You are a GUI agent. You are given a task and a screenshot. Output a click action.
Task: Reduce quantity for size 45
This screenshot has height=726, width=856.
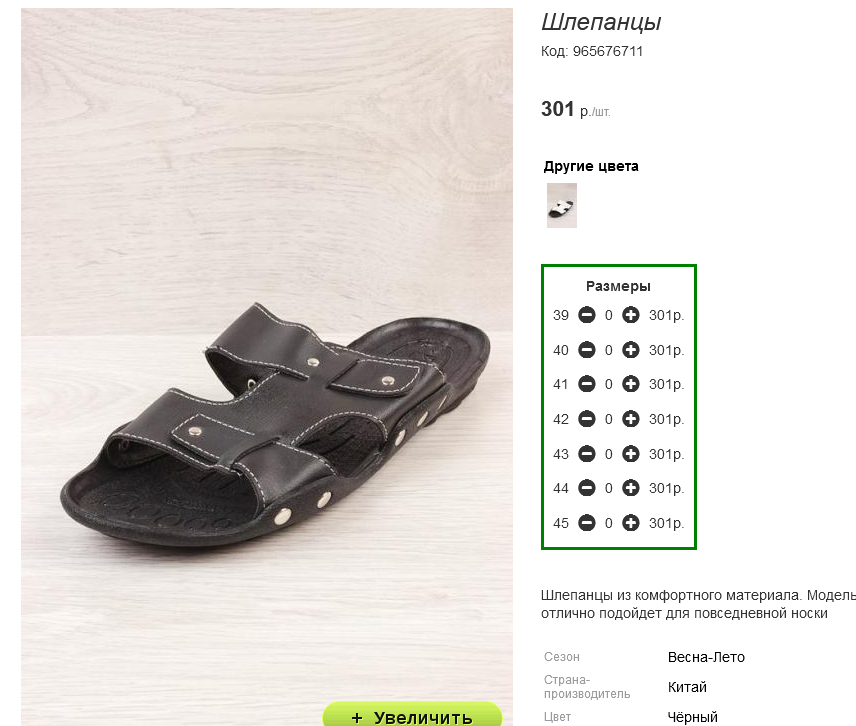pos(587,523)
